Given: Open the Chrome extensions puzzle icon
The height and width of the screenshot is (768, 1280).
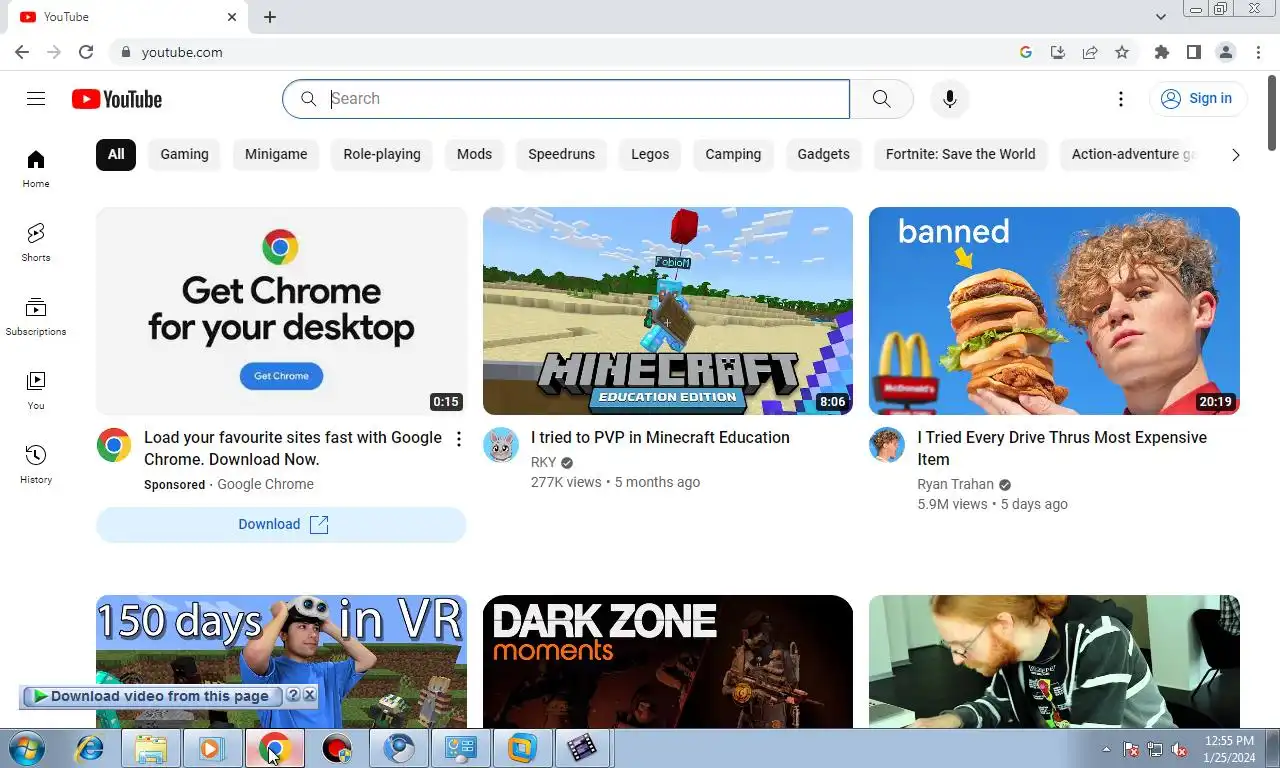Looking at the screenshot, I should (x=1162, y=52).
